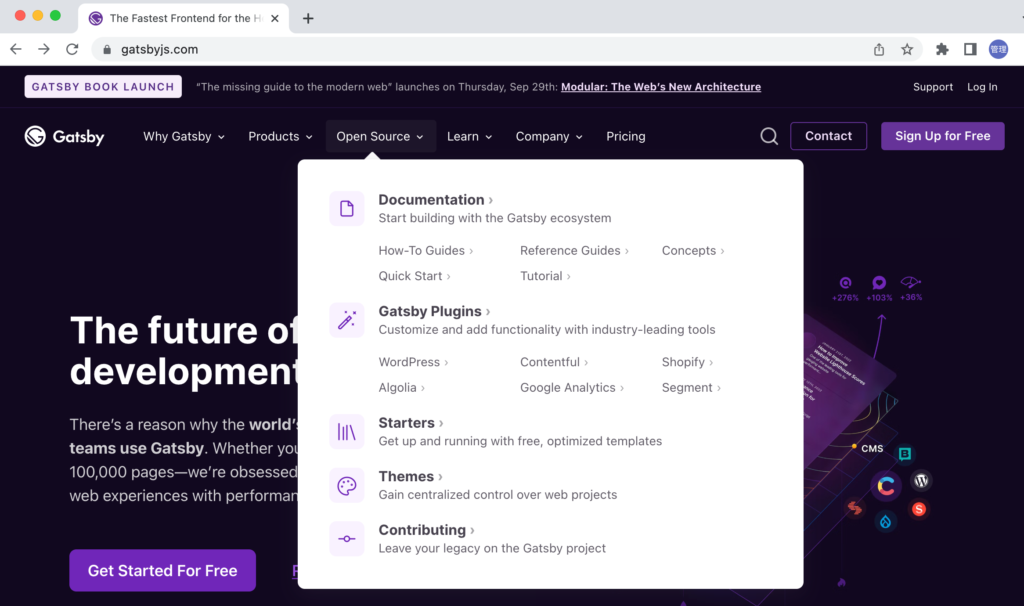Open the Modular book launch link

tap(661, 87)
